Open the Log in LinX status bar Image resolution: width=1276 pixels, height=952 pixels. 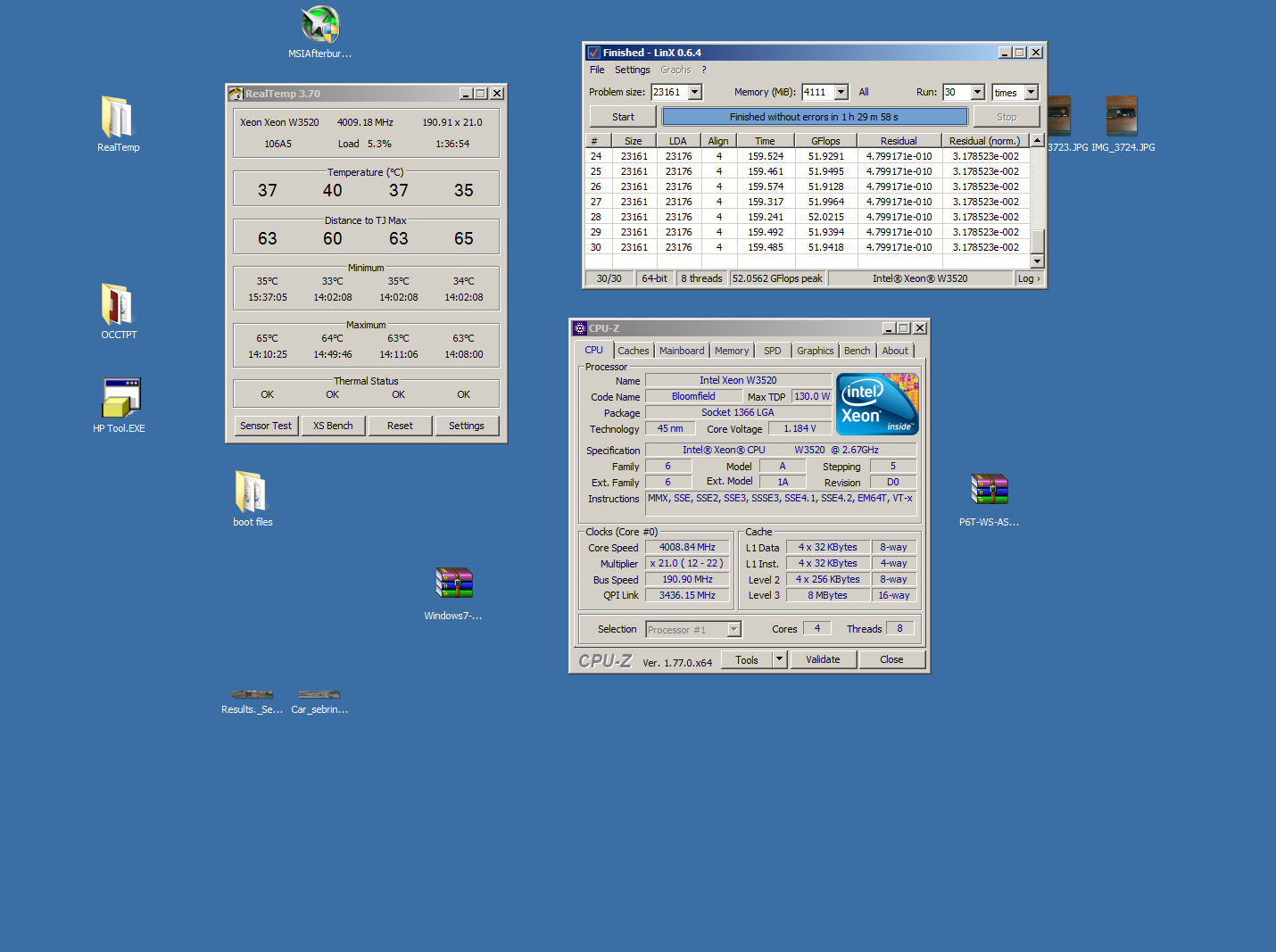click(1029, 278)
